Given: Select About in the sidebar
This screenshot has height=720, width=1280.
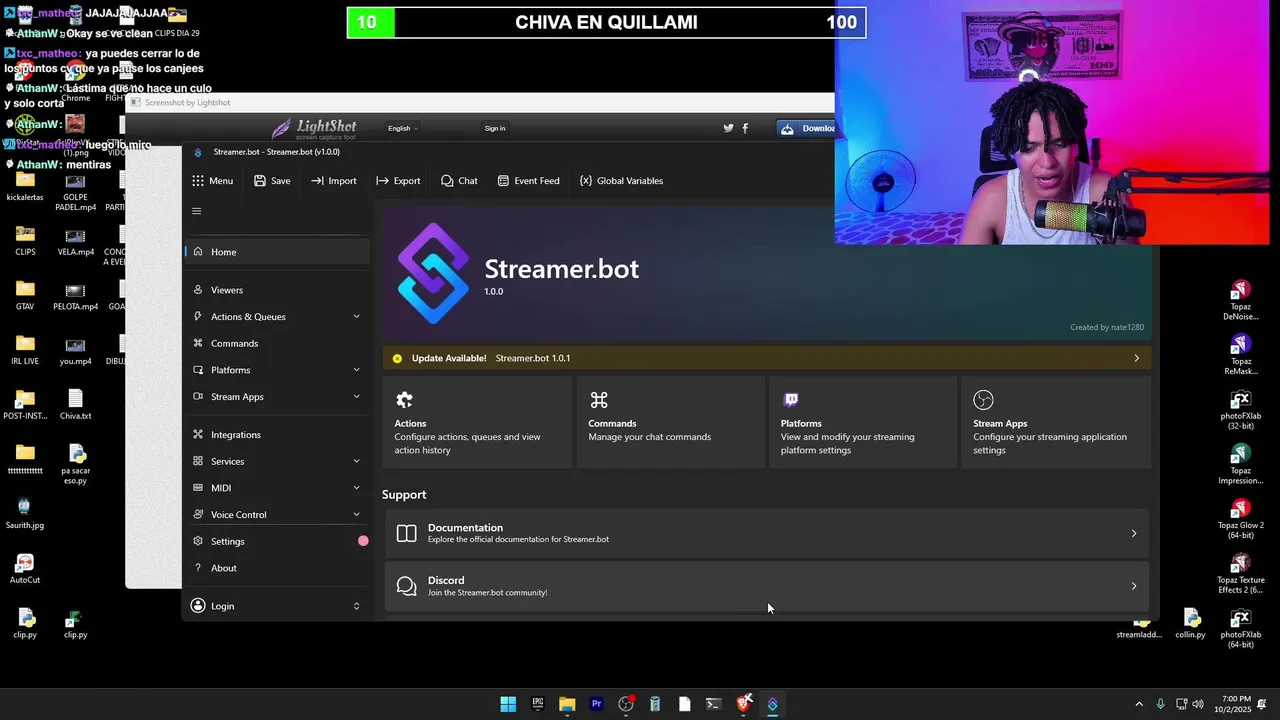Looking at the screenshot, I should click(277, 568).
